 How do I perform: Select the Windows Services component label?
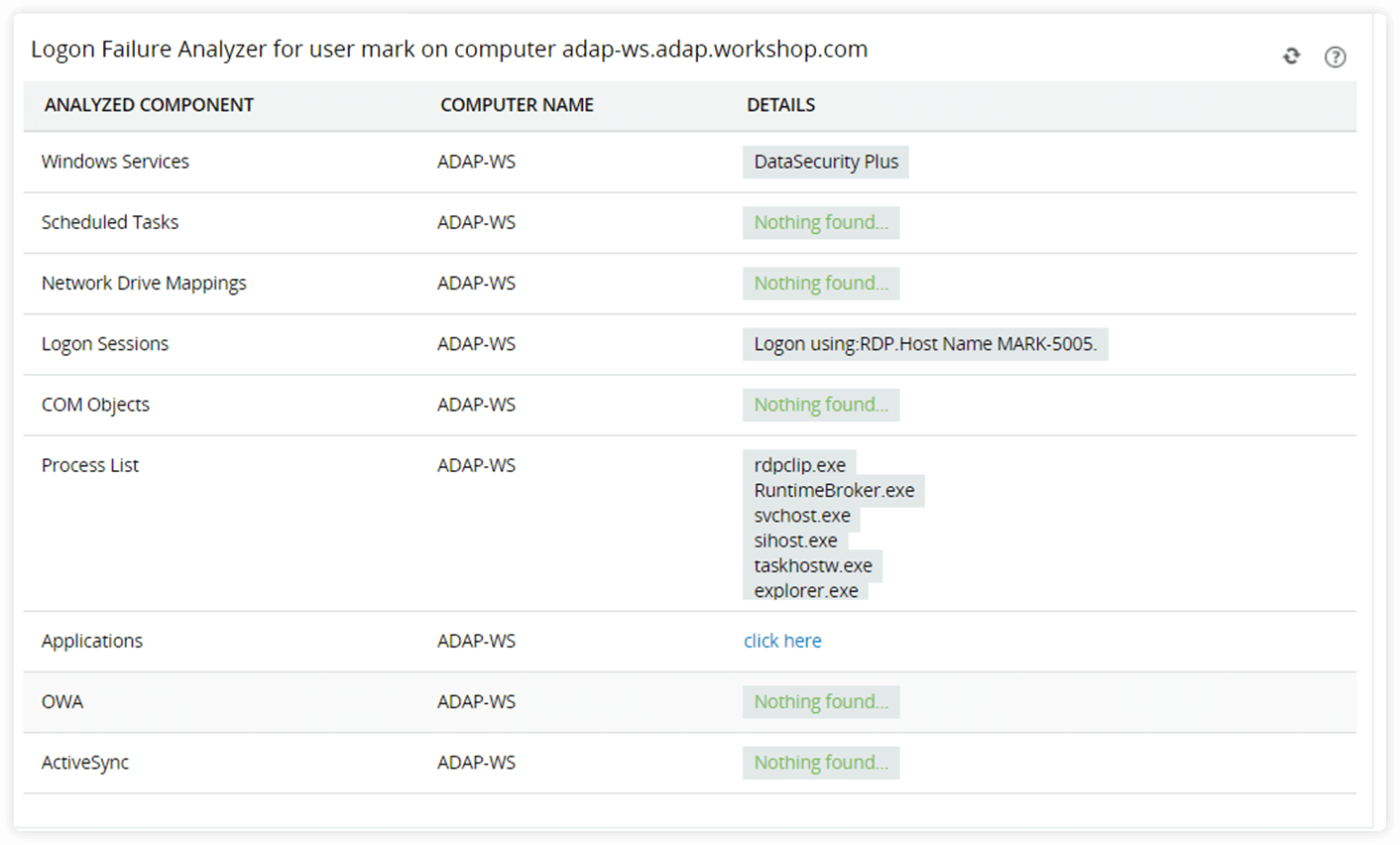[115, 161]
